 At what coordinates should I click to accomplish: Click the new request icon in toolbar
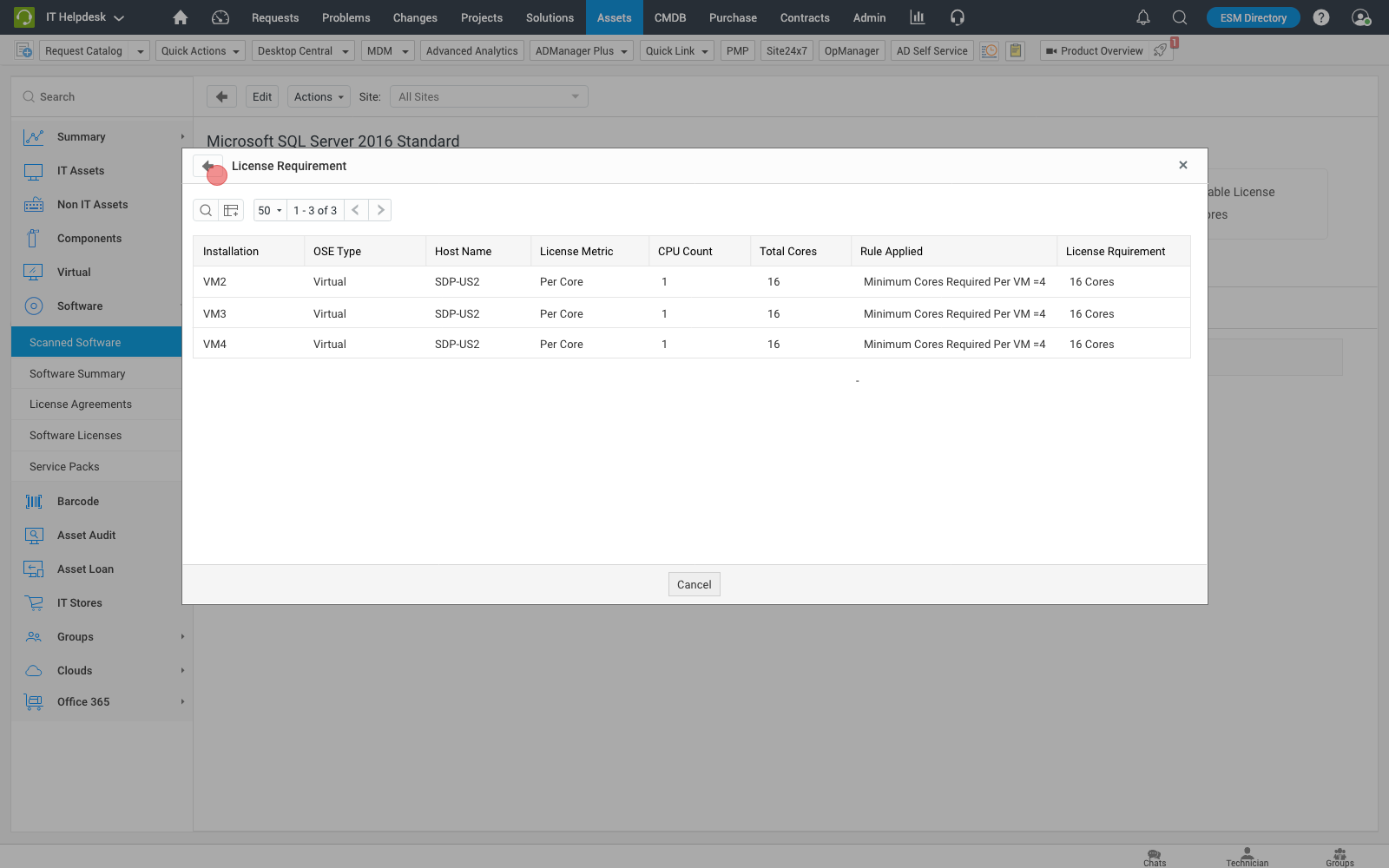pos(24,50)
